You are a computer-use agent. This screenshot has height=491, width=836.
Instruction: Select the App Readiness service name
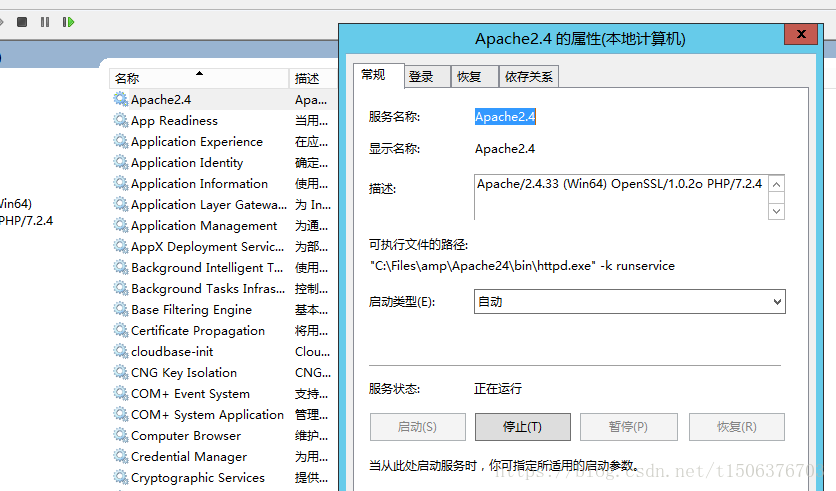coord(174,120)
